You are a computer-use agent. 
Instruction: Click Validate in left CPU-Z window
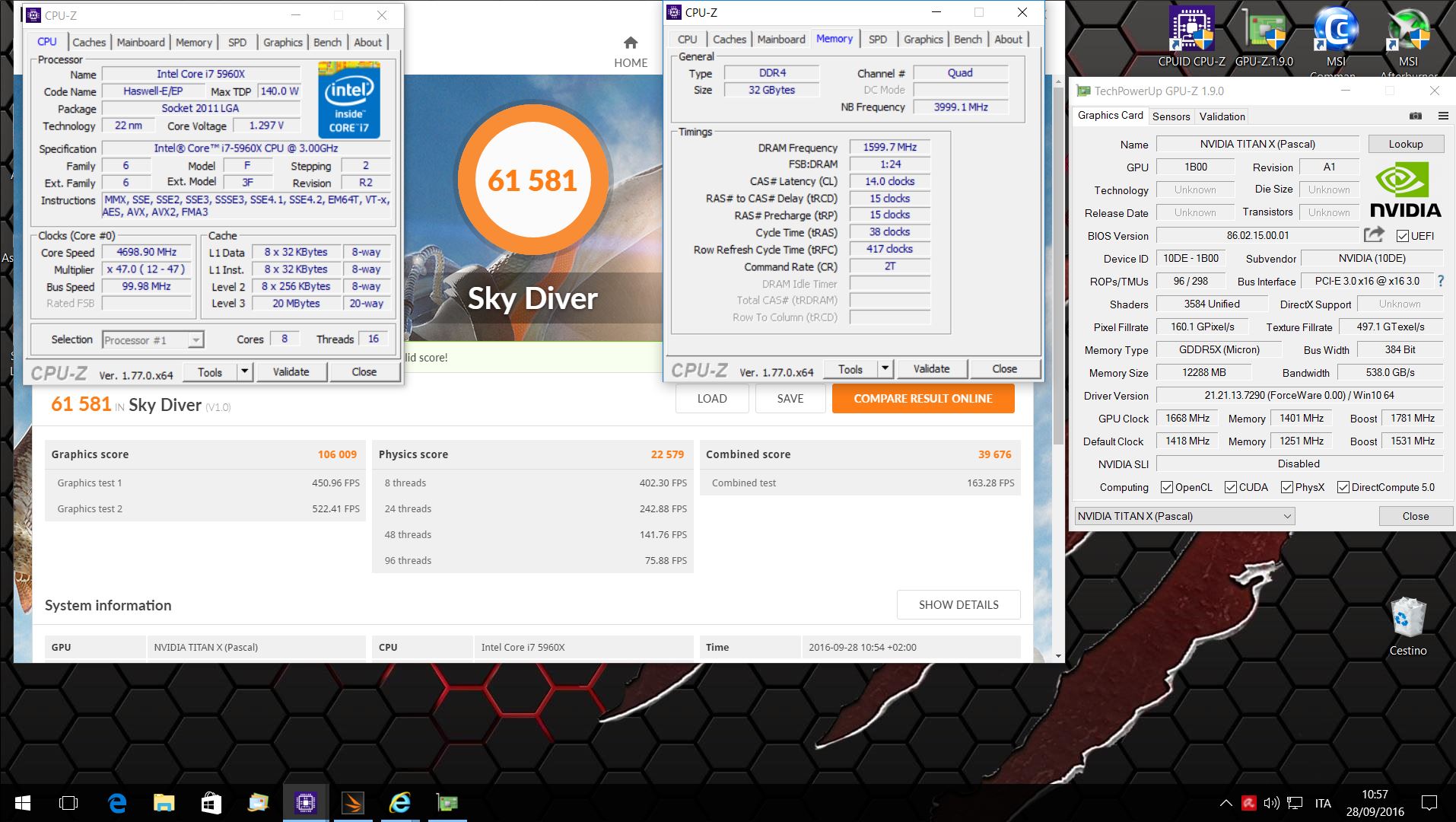coord(291,371)
